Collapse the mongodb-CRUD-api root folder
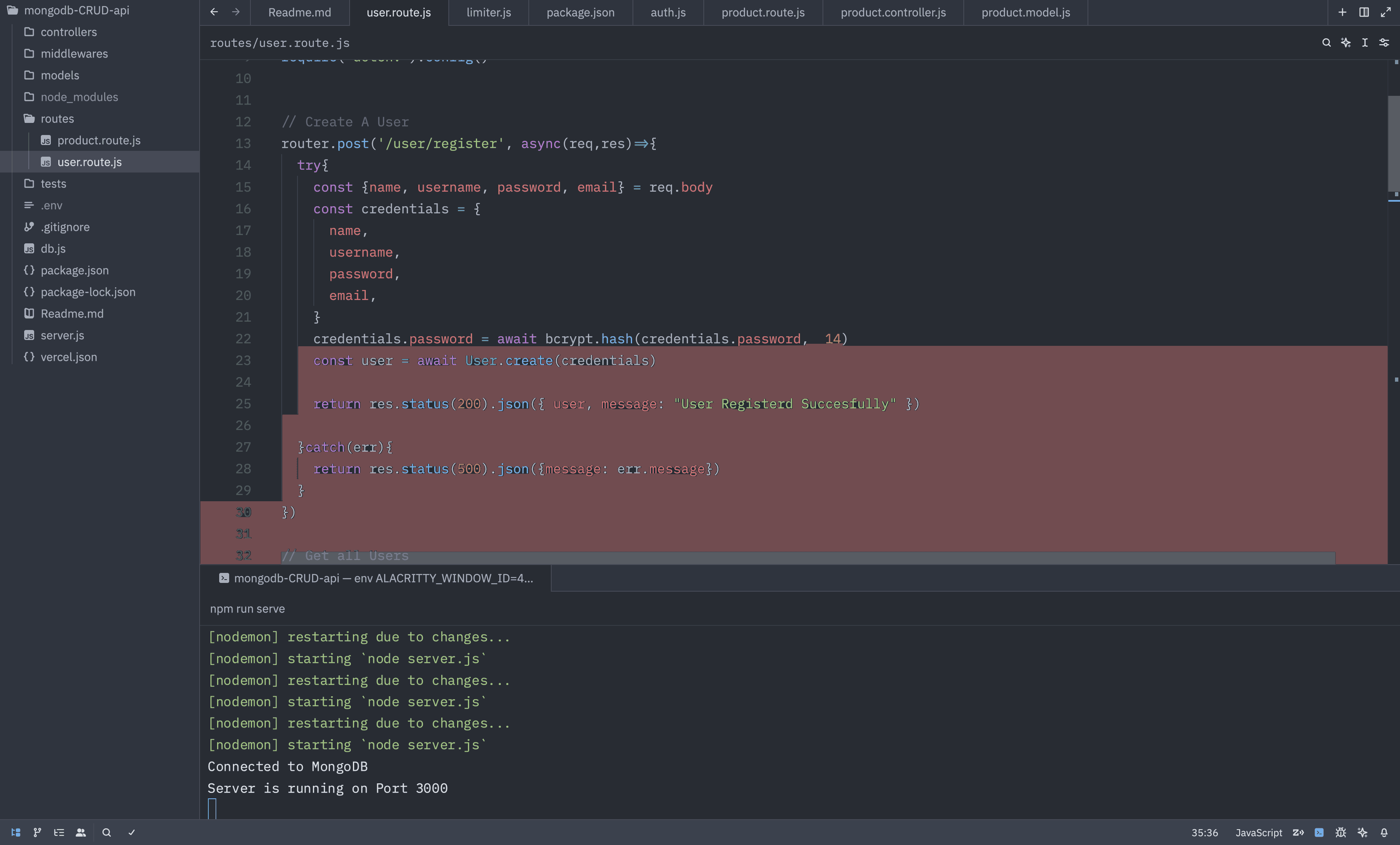 pyautogui.click(x=100, y=10)
